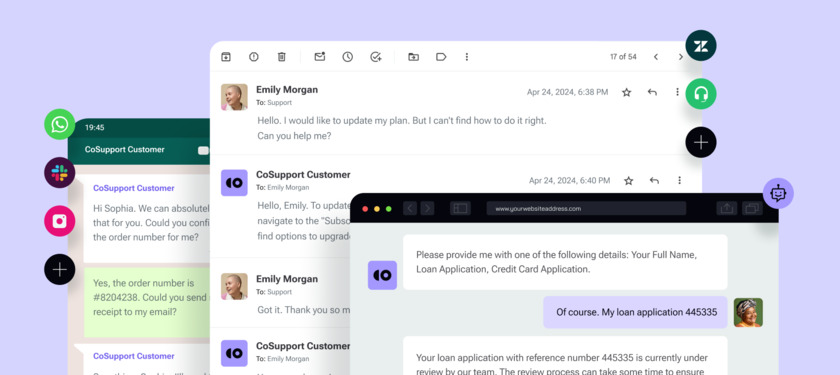Click "Of course. My loan application 445335" message
This screenshot has height=375, width=840.
point(636,312)
